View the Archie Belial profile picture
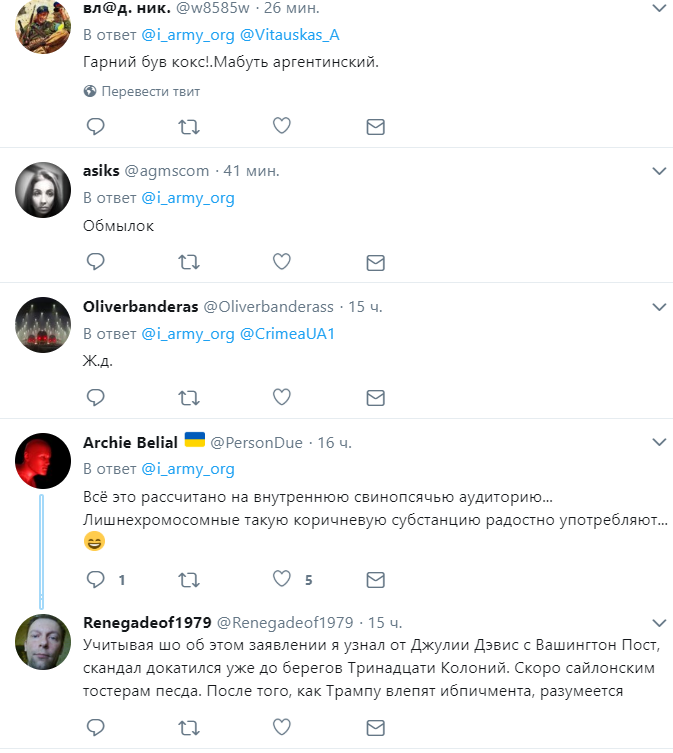This screenshot has width=673, height=753. 43,460
